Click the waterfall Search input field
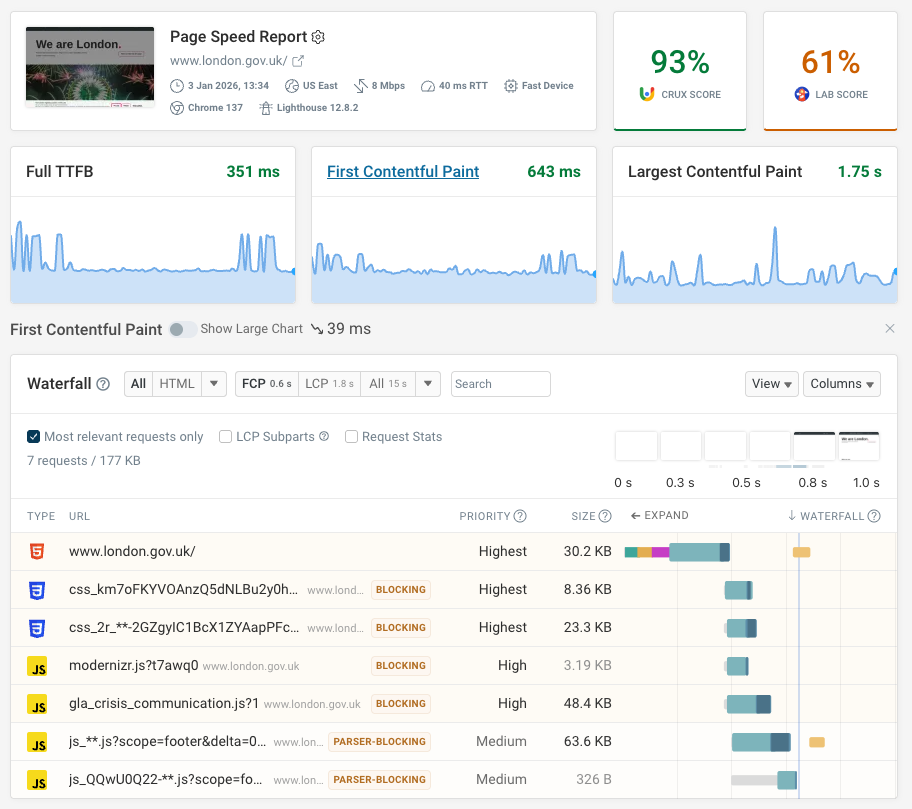912x809 pixels. tap(500, 384)
